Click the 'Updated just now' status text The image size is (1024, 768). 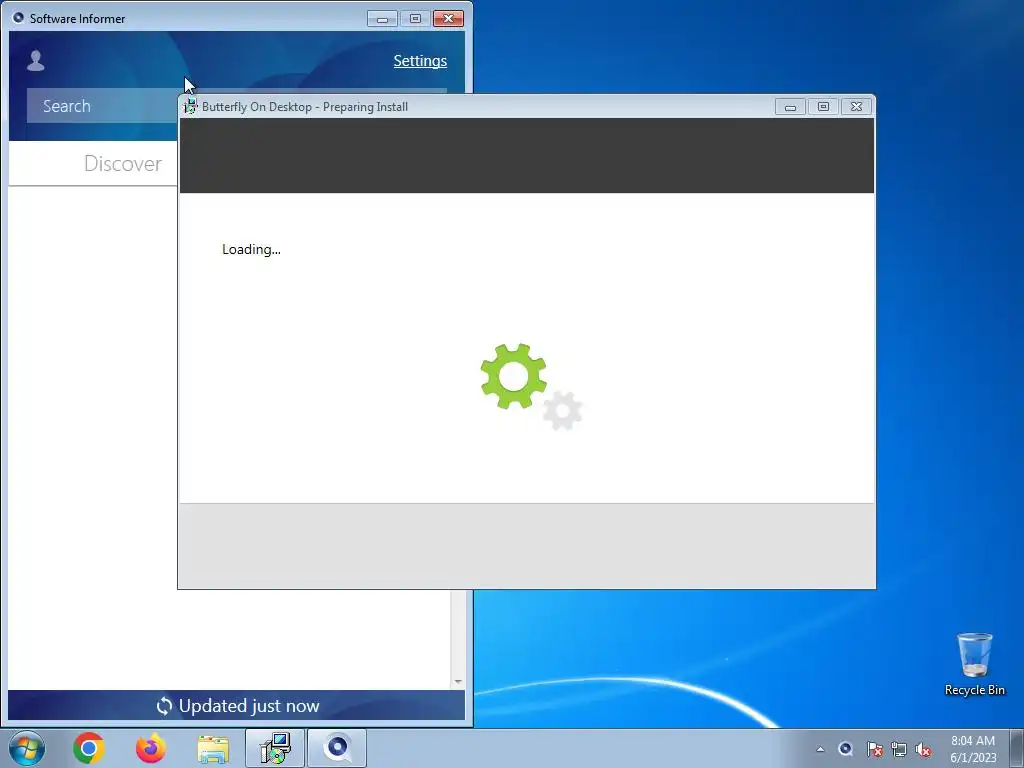249,706
